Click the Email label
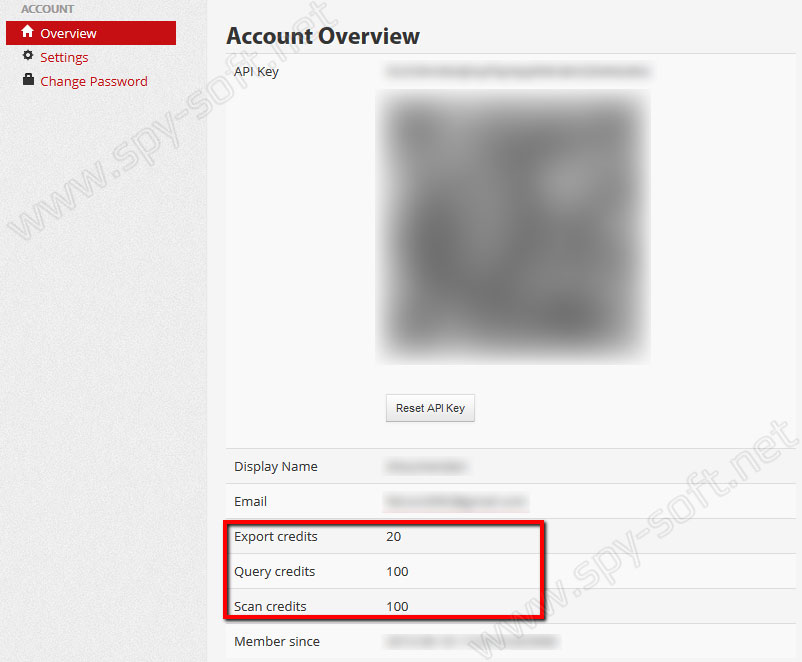Viewport: 802px width, 662px height. tap(251, 501)
